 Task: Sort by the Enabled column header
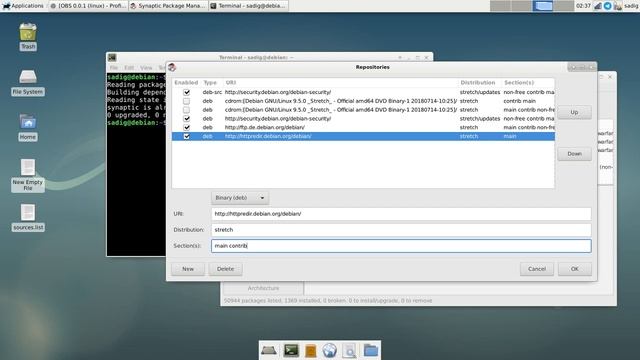click(186, 82)
